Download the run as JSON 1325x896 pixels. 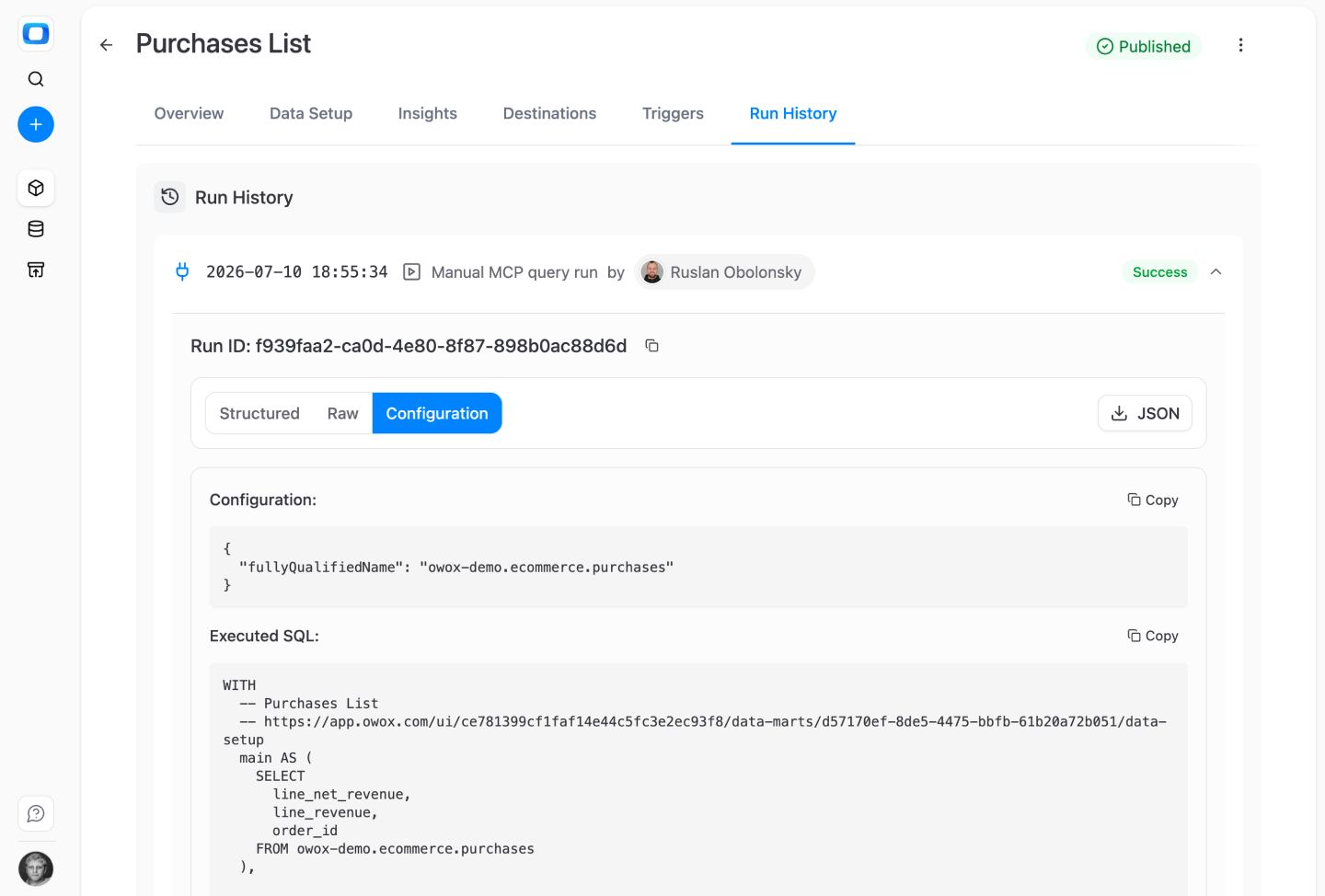tap(1145, 413)
